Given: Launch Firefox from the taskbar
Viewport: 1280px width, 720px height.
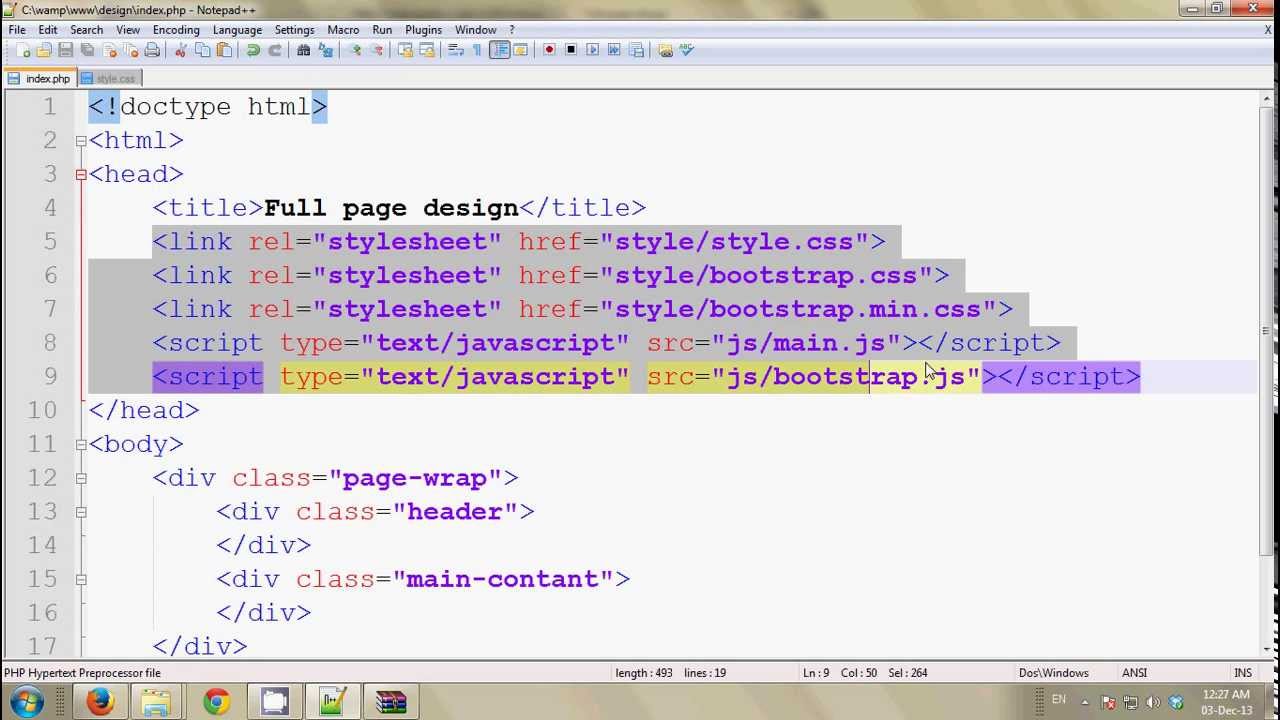Looking at the screenshot, I should [x=100, y=702].
